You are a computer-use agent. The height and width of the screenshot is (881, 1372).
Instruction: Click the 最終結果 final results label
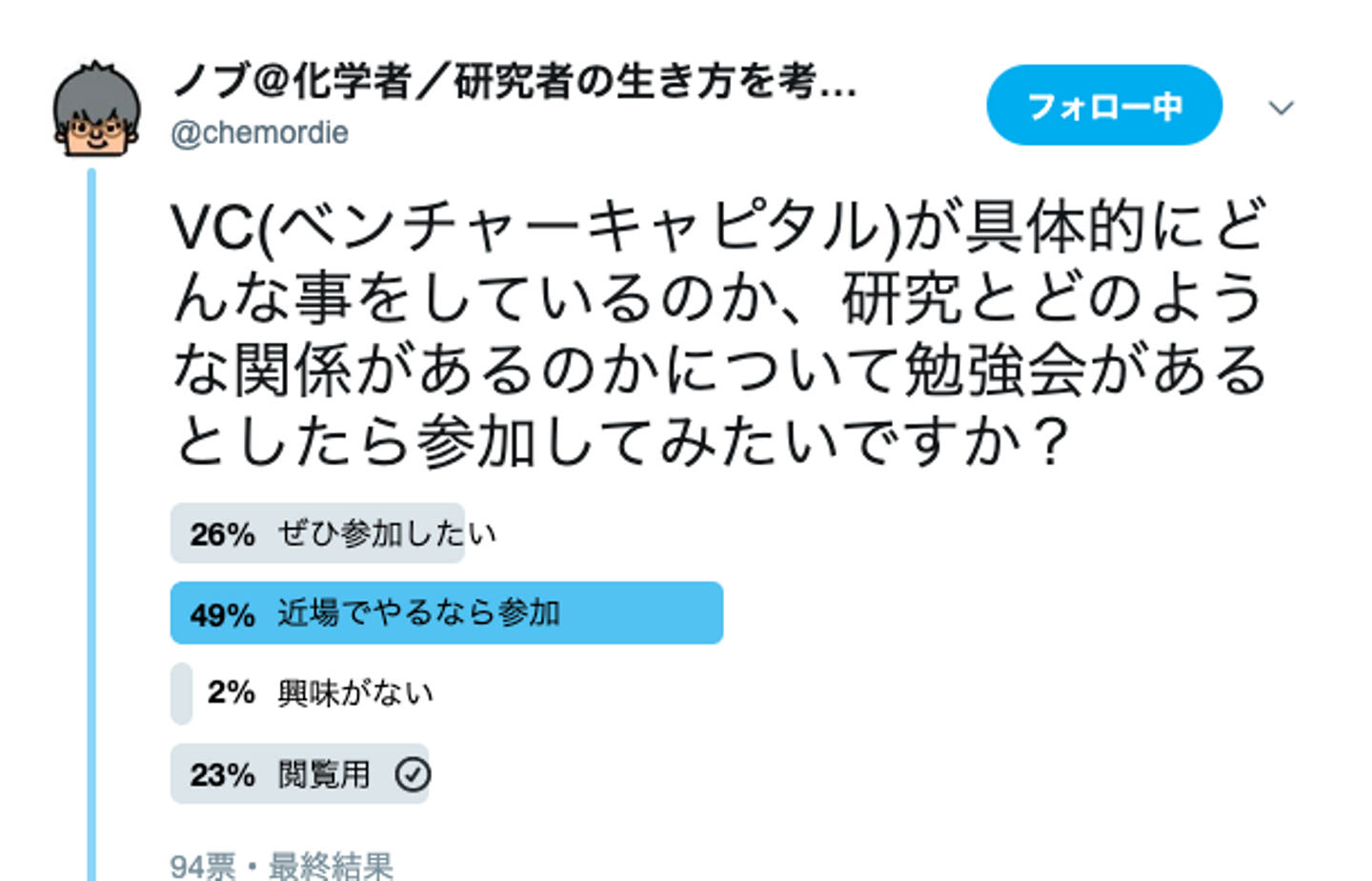(x=331, y=866)
